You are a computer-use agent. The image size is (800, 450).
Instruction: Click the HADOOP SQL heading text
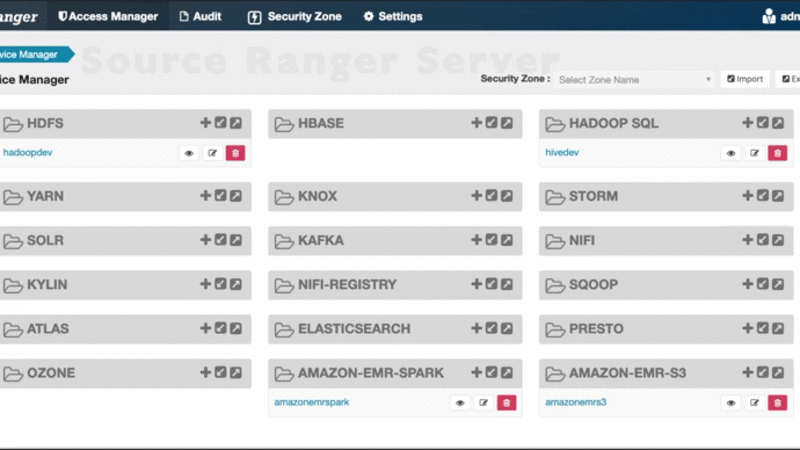pyautogui.click(x=614, y=123)
